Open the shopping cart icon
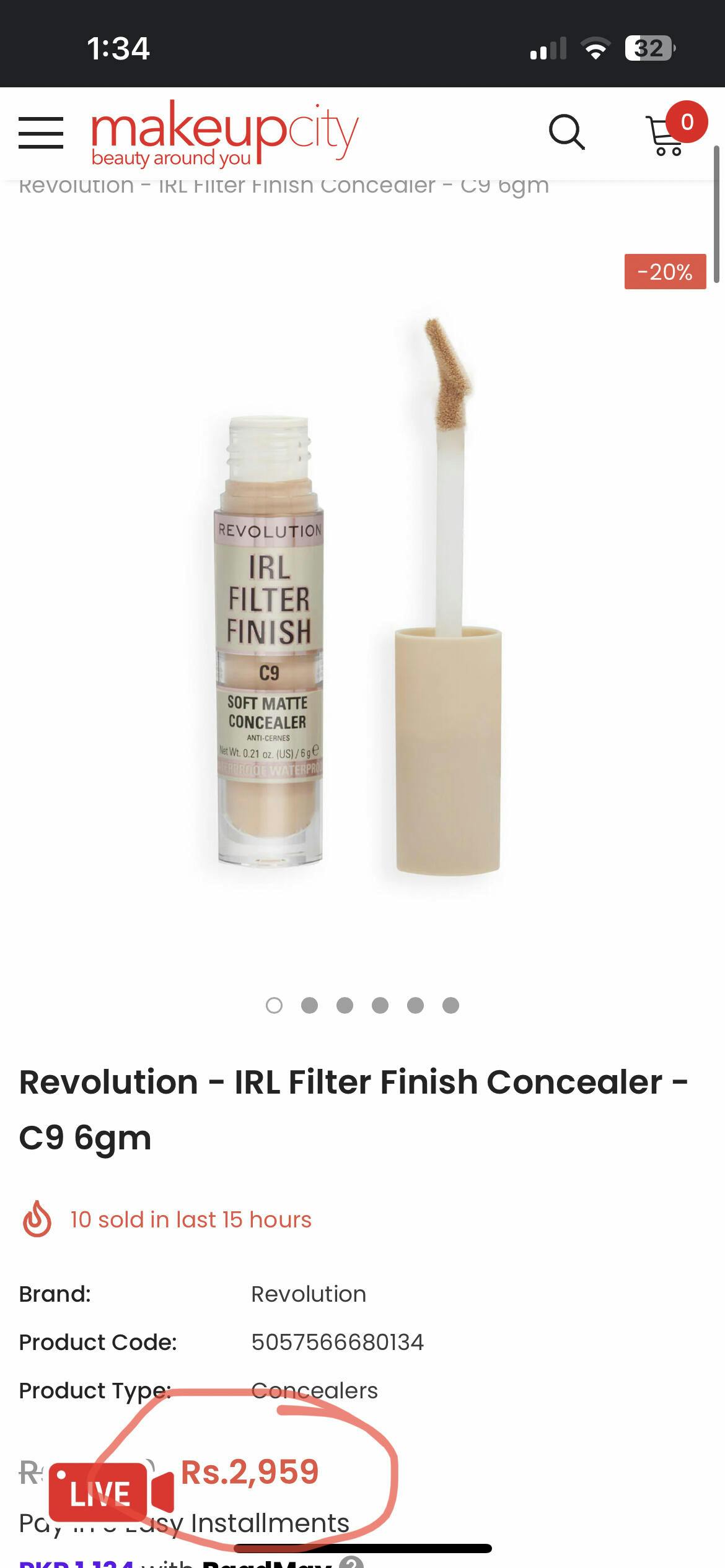 click(664, 135)
